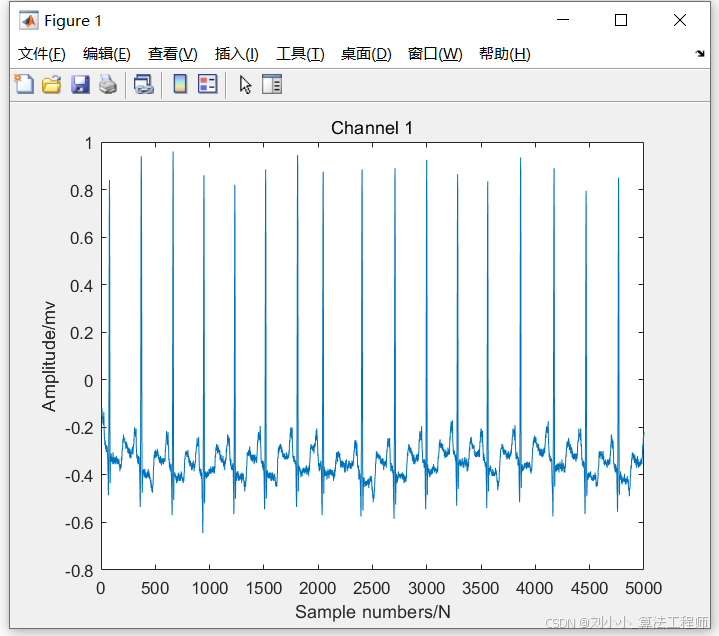Open the 查看(V) menu
The height and width of the screenshot is (636, 719).
(173, 54)
